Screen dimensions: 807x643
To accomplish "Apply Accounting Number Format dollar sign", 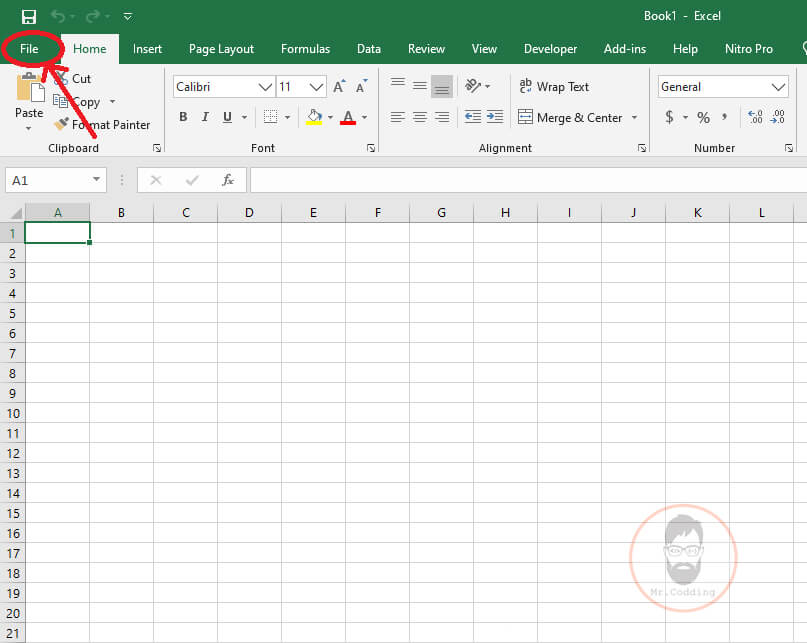I will tap(669, 117).
